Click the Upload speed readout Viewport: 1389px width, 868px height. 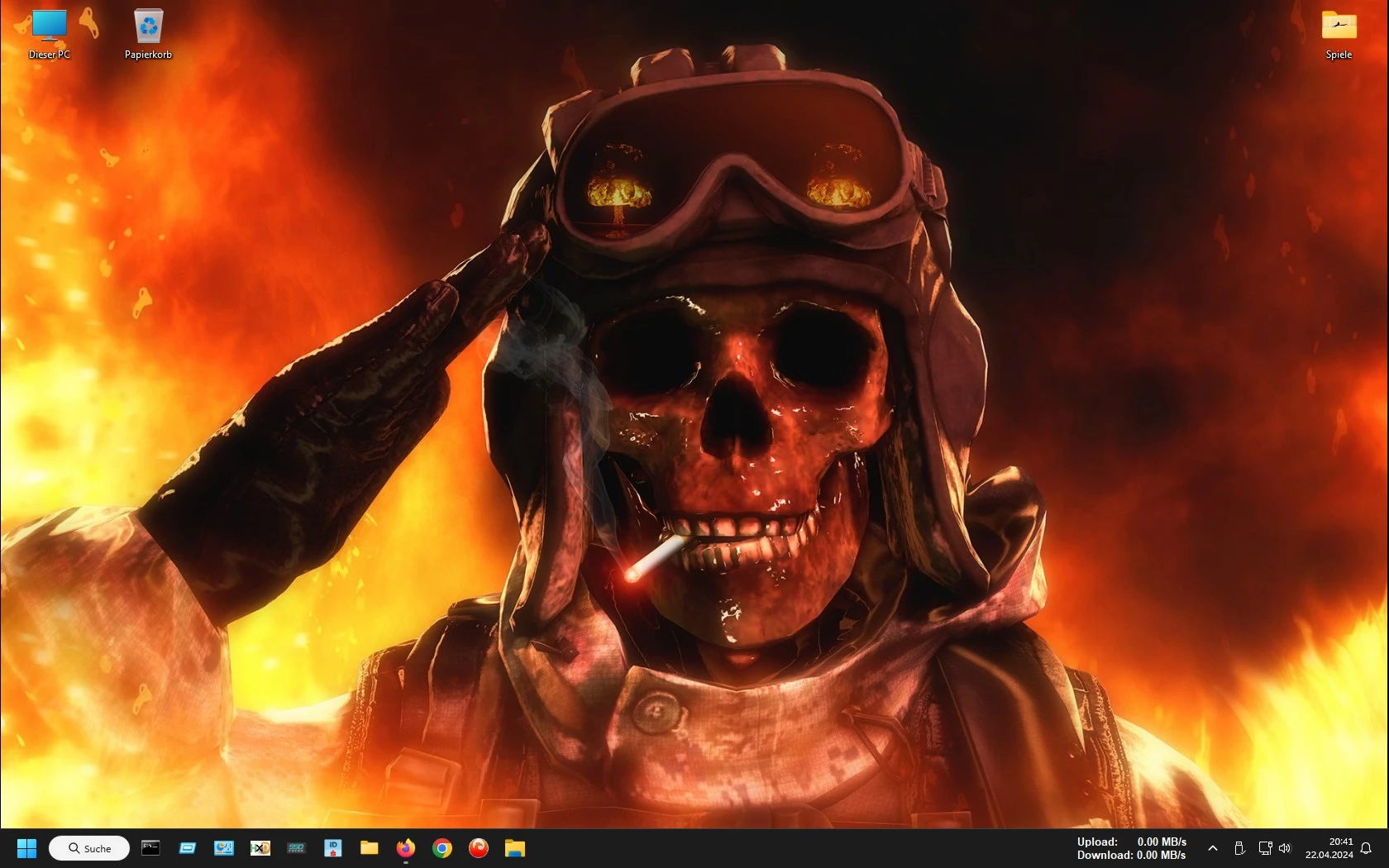(1131, 842)
